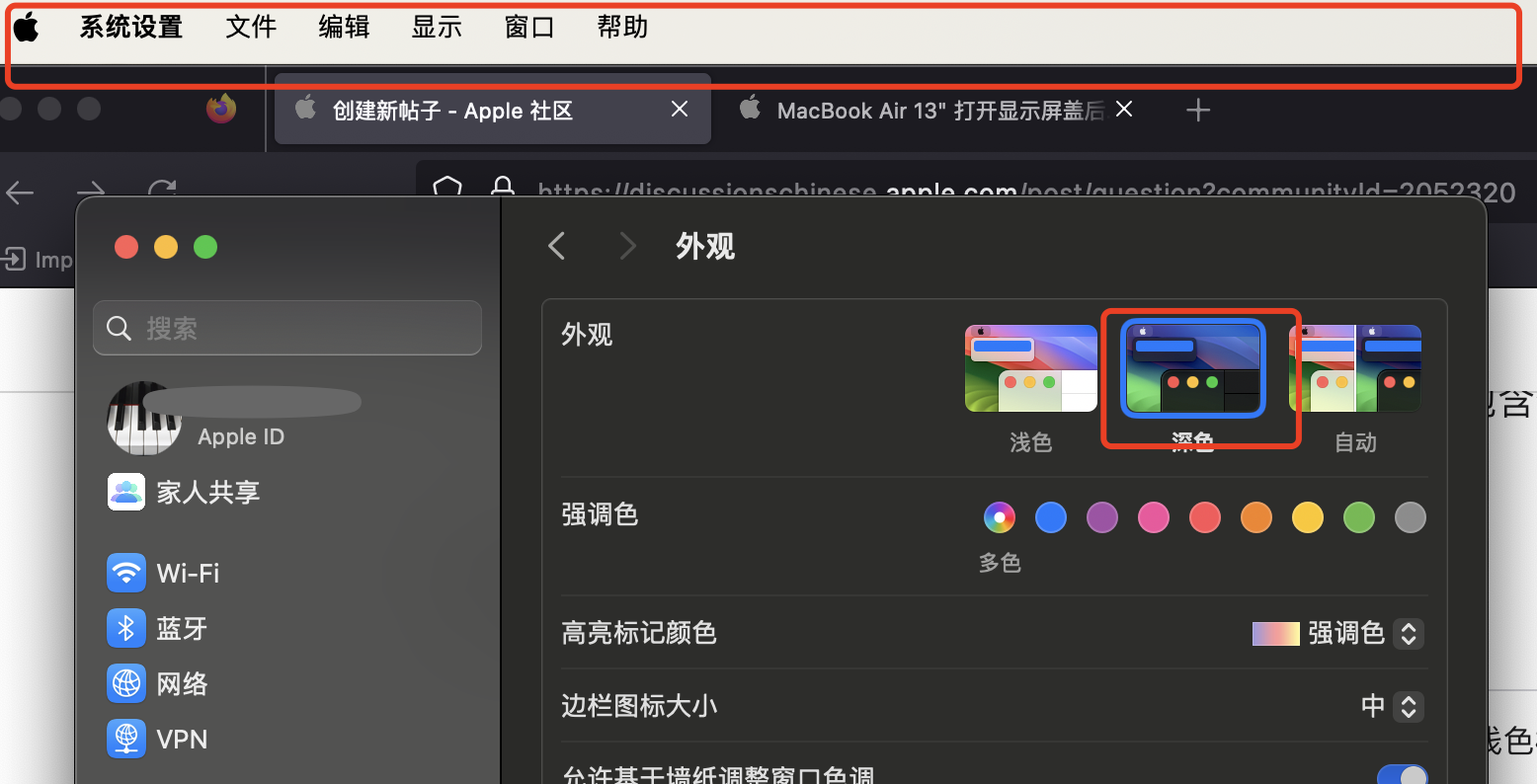Open sidebar icon size (边栏图标大小) dropdown

click(1409, 706)
